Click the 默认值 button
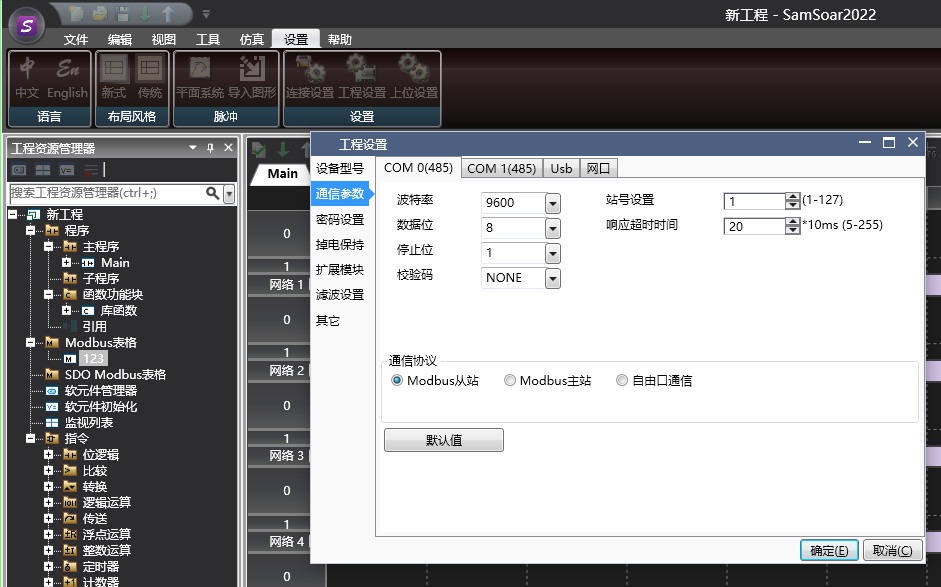This screenshot has width=941, height=587. pos(443,439)
